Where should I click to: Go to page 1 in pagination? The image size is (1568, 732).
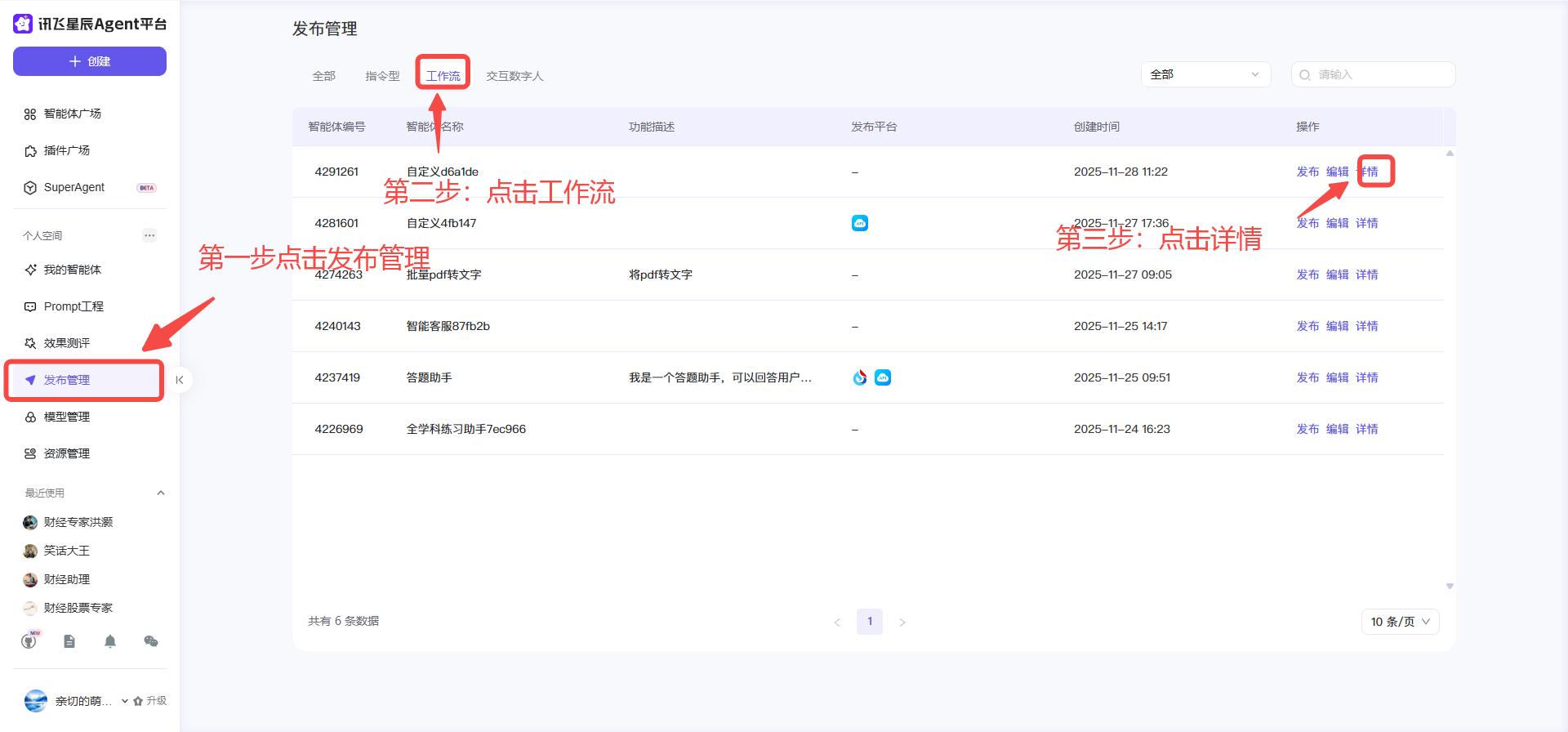coord(870,622)
